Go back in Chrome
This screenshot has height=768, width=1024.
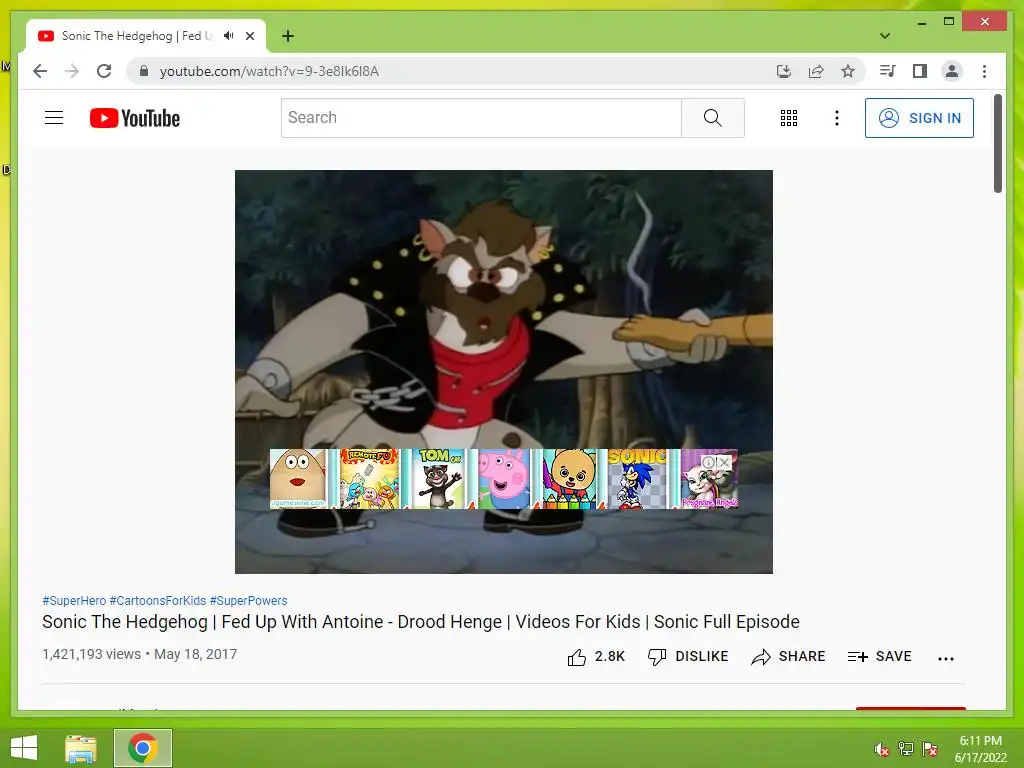(40, 71)
